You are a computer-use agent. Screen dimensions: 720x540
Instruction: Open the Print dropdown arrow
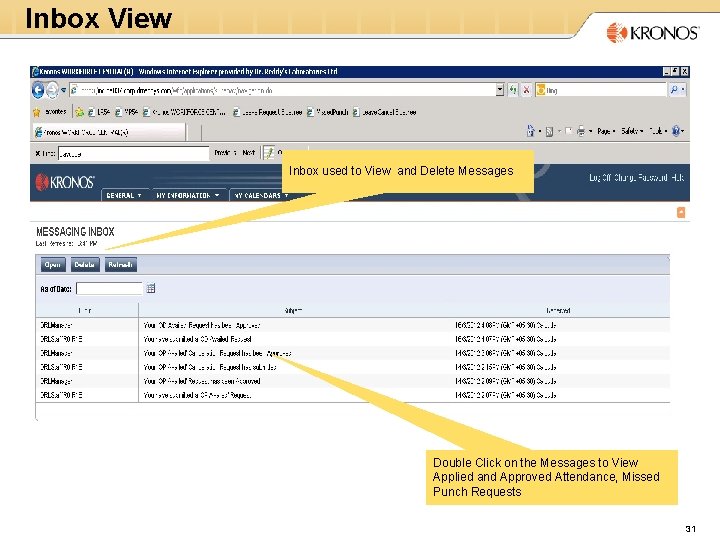(x=591, y=131)
